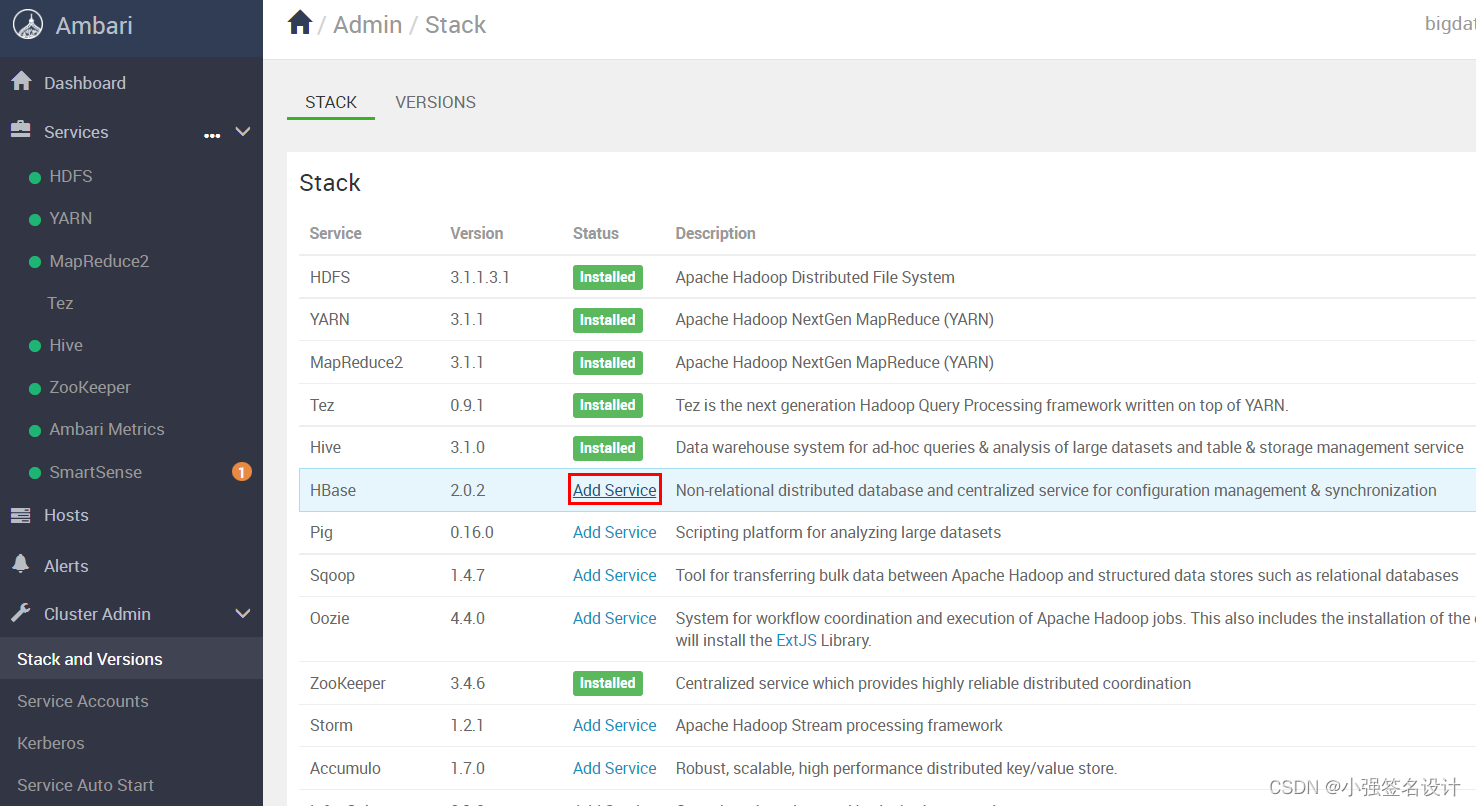The width and height of the screenshot is (1476, 806).
Task: Click the Installed badge for HDFS
Action: pyautogui.click(x=608, y=277)
